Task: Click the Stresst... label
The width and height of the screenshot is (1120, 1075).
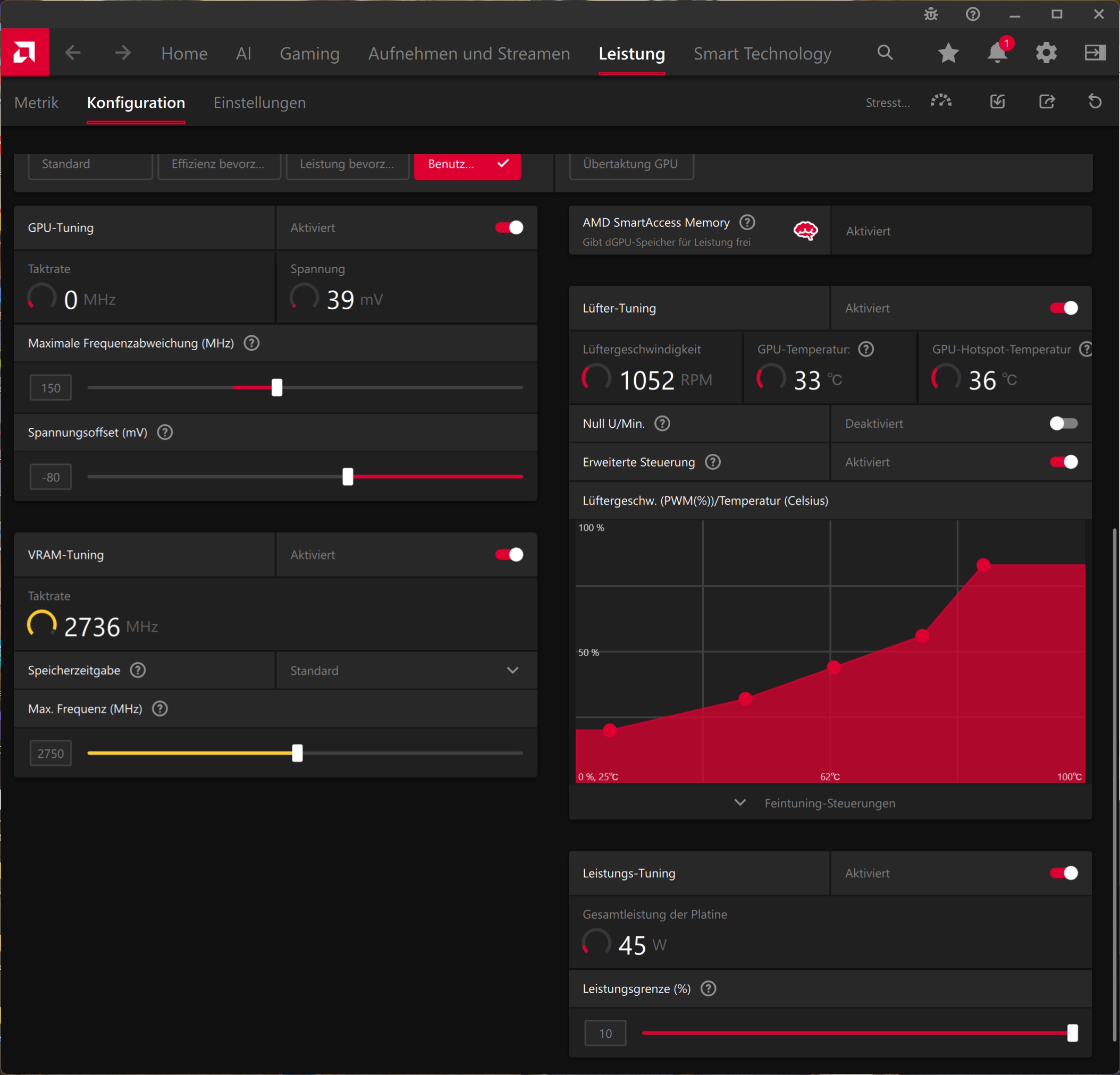Action: tap(887, 102)
